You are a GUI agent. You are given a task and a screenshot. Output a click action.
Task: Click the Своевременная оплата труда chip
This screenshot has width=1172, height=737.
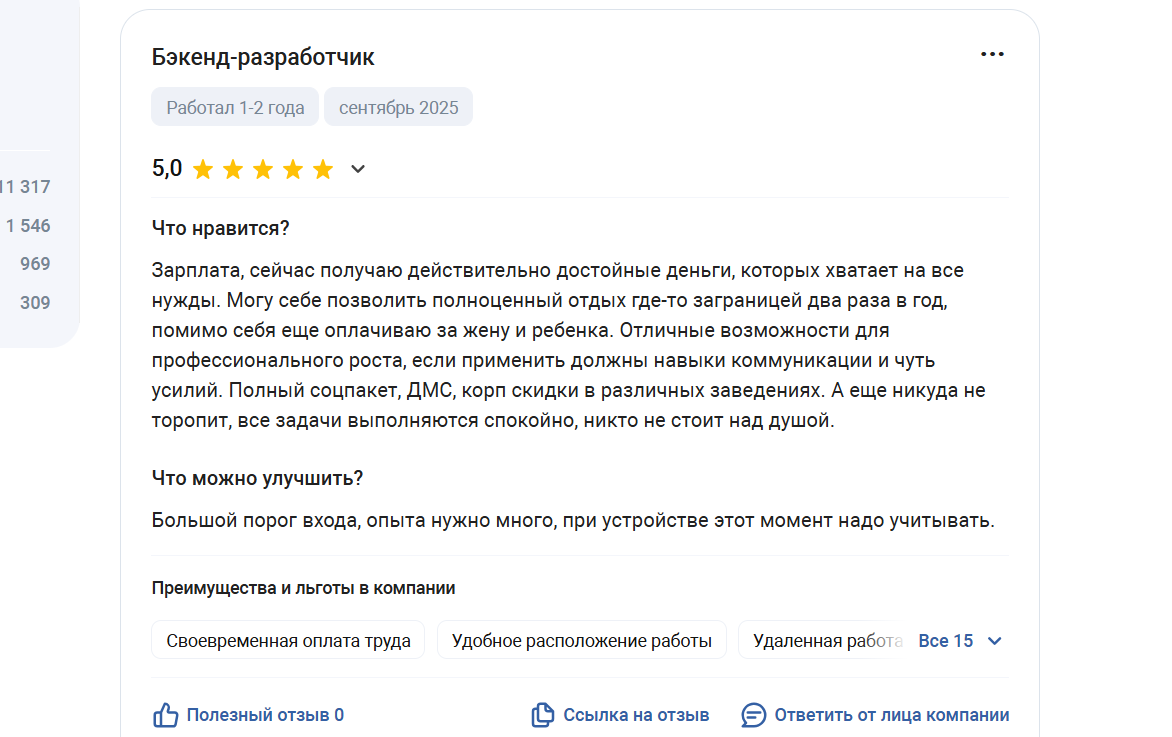tap(288, 641)
